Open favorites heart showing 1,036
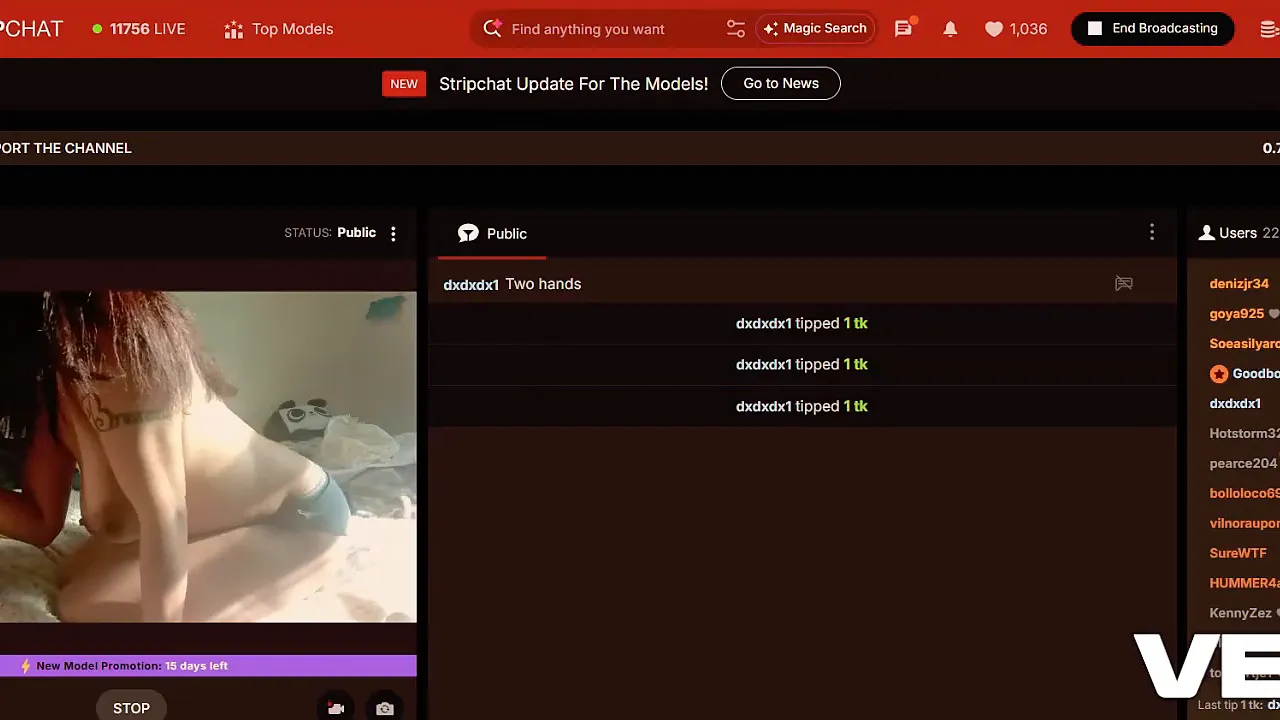1280x720 pixels. tap(1016, 29)
